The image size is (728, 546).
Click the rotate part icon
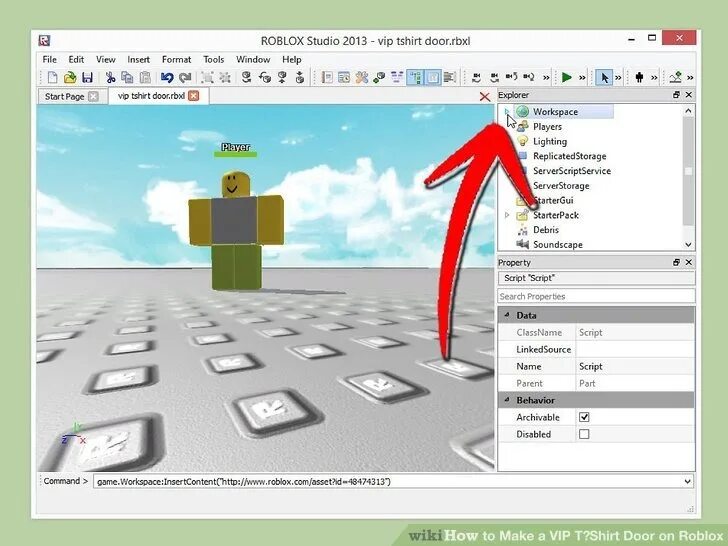(x=247, y=78)
